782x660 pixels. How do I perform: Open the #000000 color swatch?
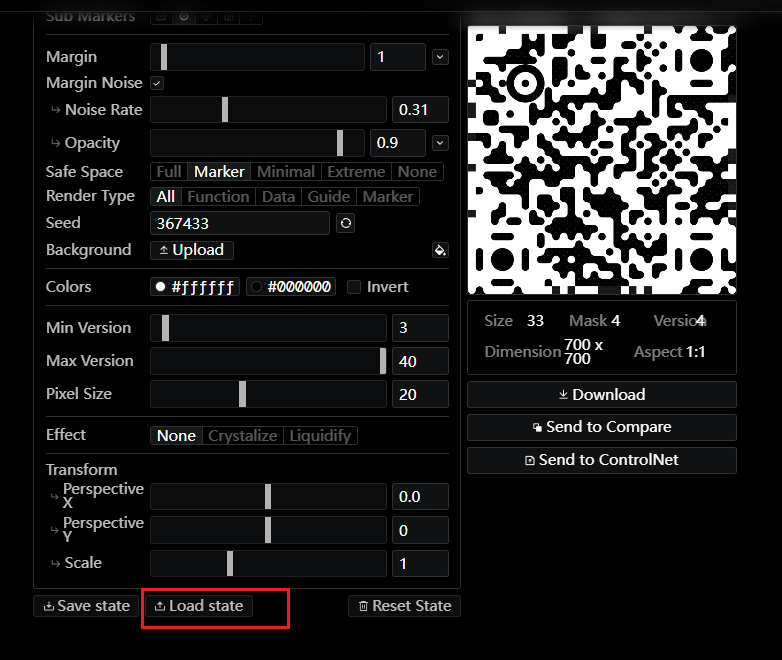(291, 287)
